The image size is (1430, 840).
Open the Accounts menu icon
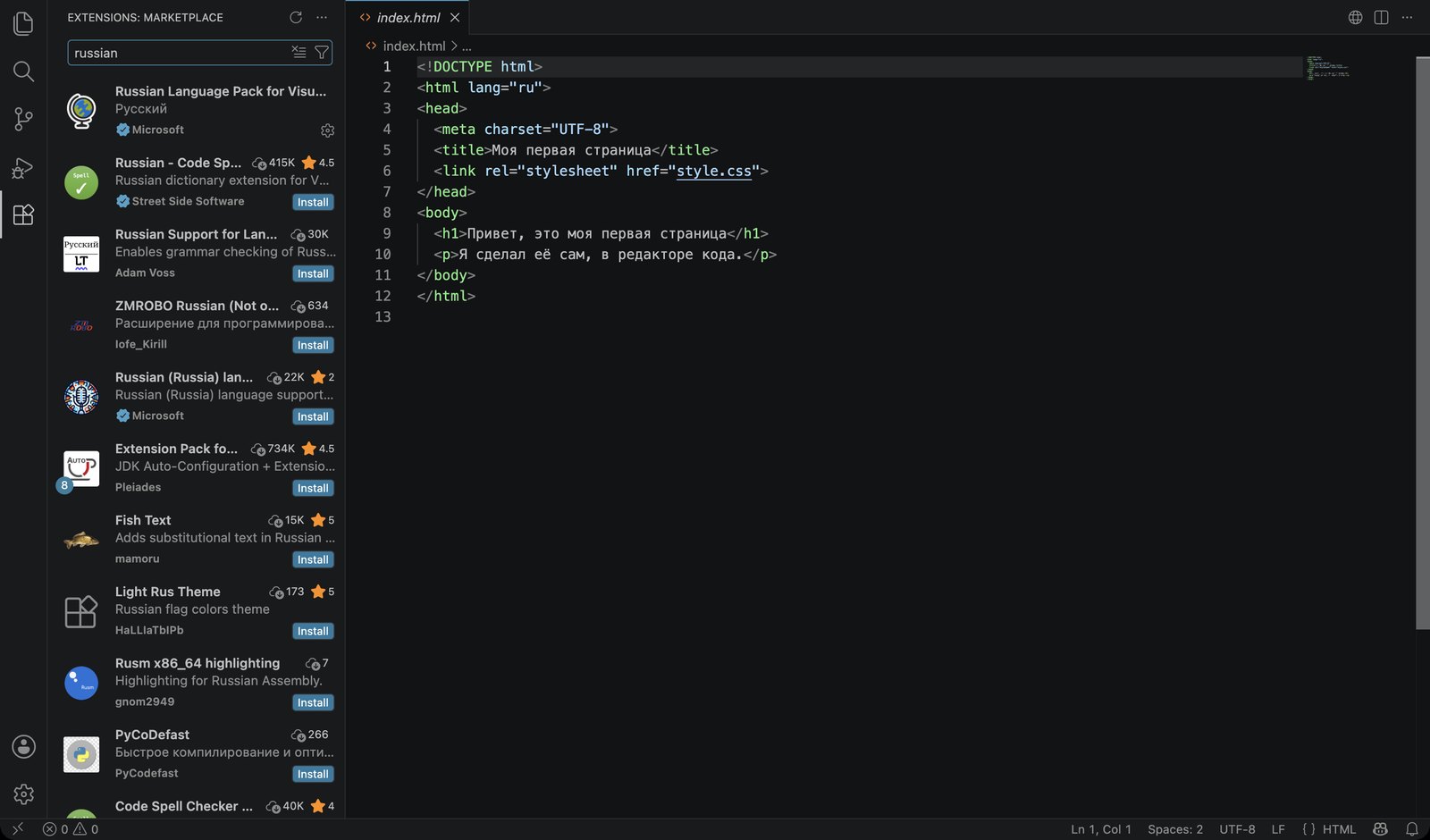coord(23,746)
